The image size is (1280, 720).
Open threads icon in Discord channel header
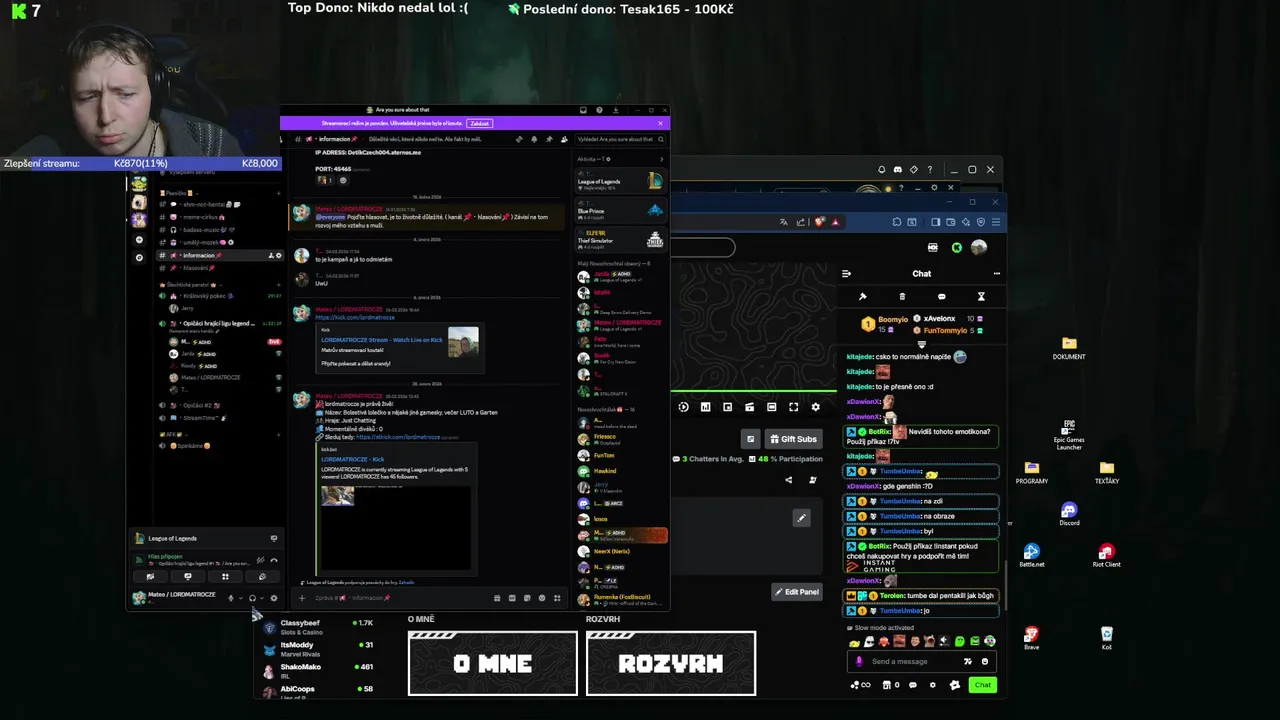519,139
